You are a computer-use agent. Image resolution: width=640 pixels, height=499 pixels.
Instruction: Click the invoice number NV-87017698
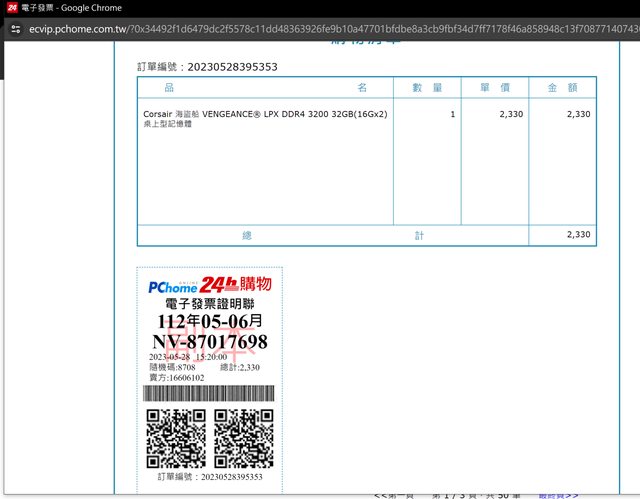(209, 342)
